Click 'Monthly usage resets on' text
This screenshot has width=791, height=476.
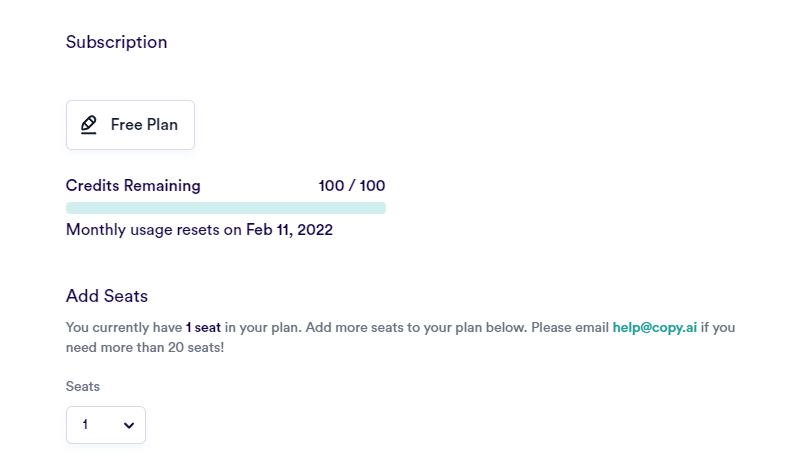click(x=154, y=230)
